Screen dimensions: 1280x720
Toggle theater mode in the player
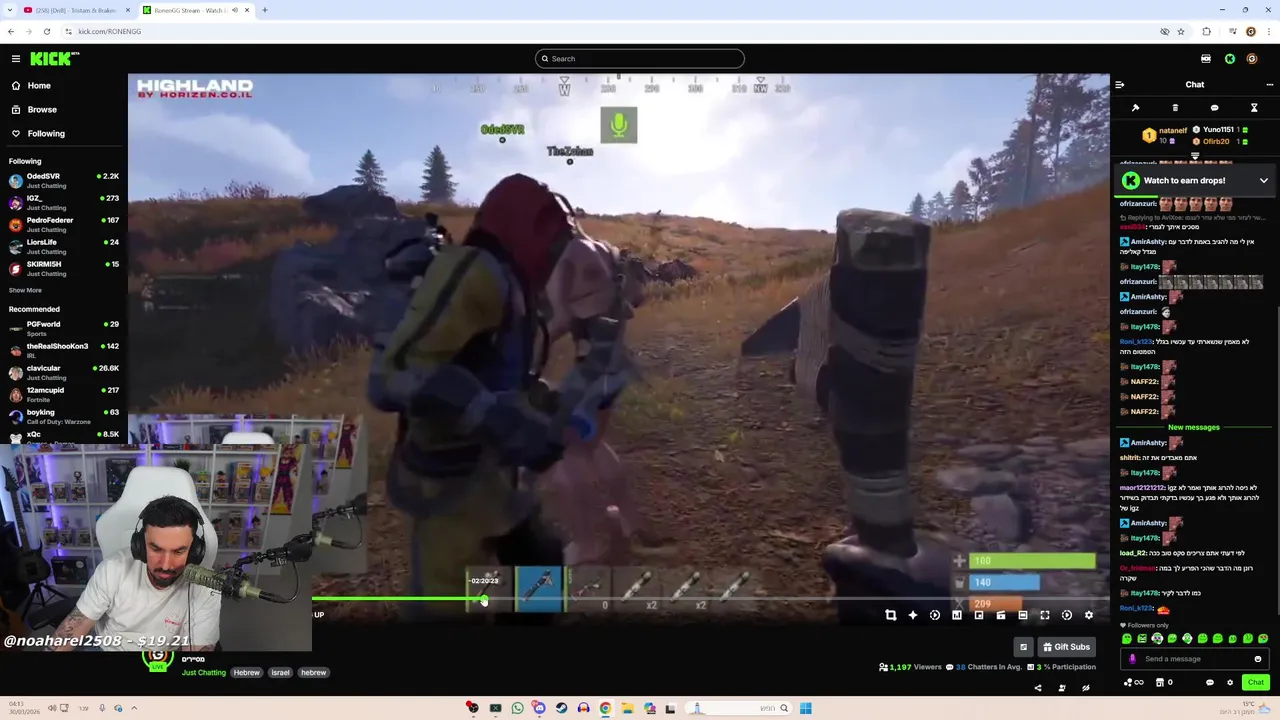point(1023,615)
